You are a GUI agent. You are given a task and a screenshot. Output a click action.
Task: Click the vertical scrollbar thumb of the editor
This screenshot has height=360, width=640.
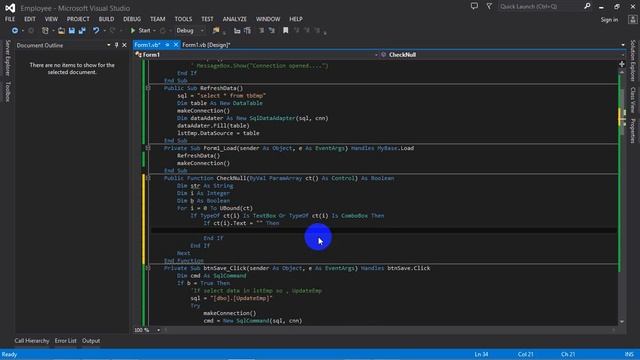coord(622,112)
